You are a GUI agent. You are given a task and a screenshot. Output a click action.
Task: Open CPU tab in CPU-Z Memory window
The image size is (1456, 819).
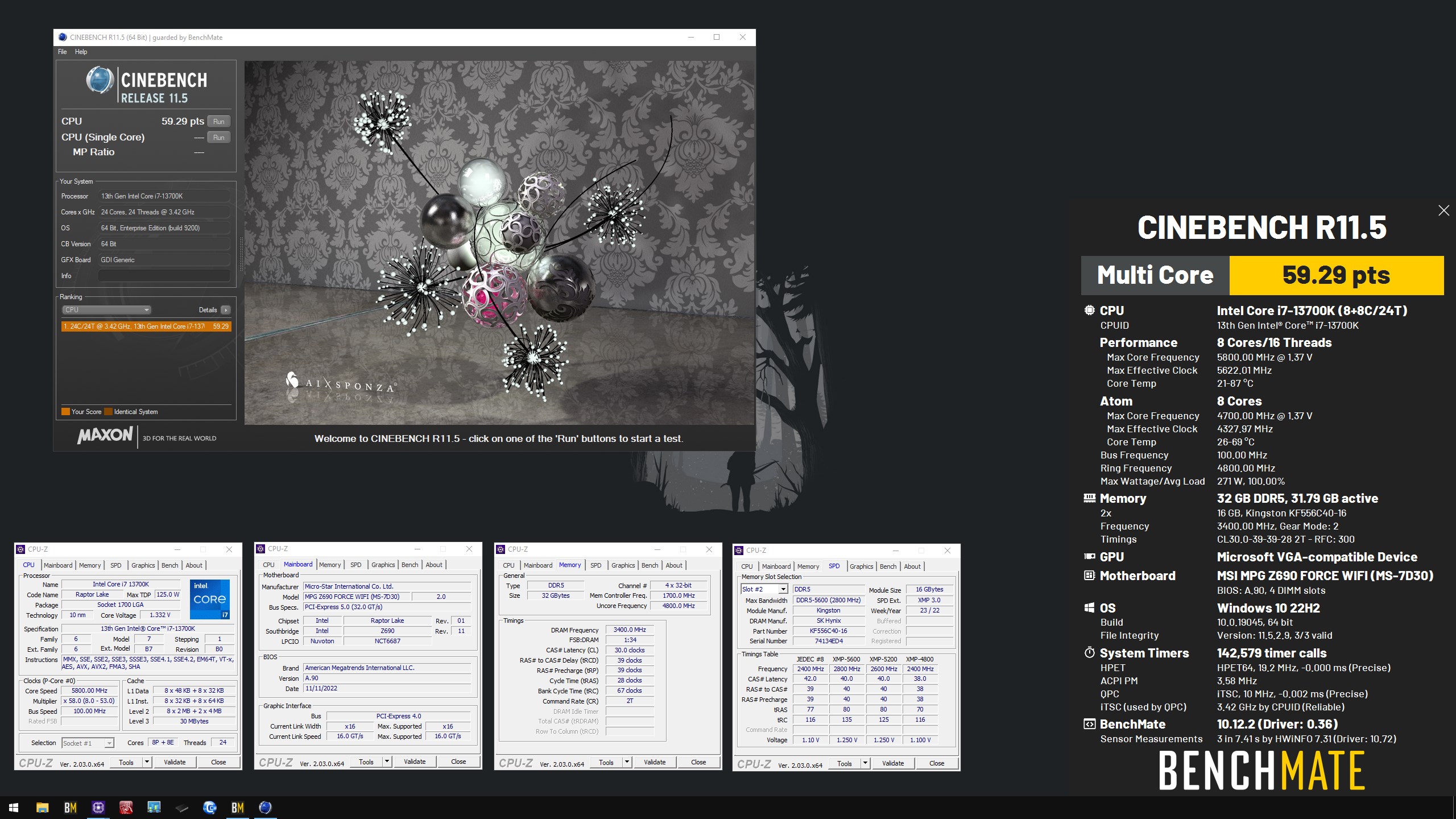pos(508,565)
